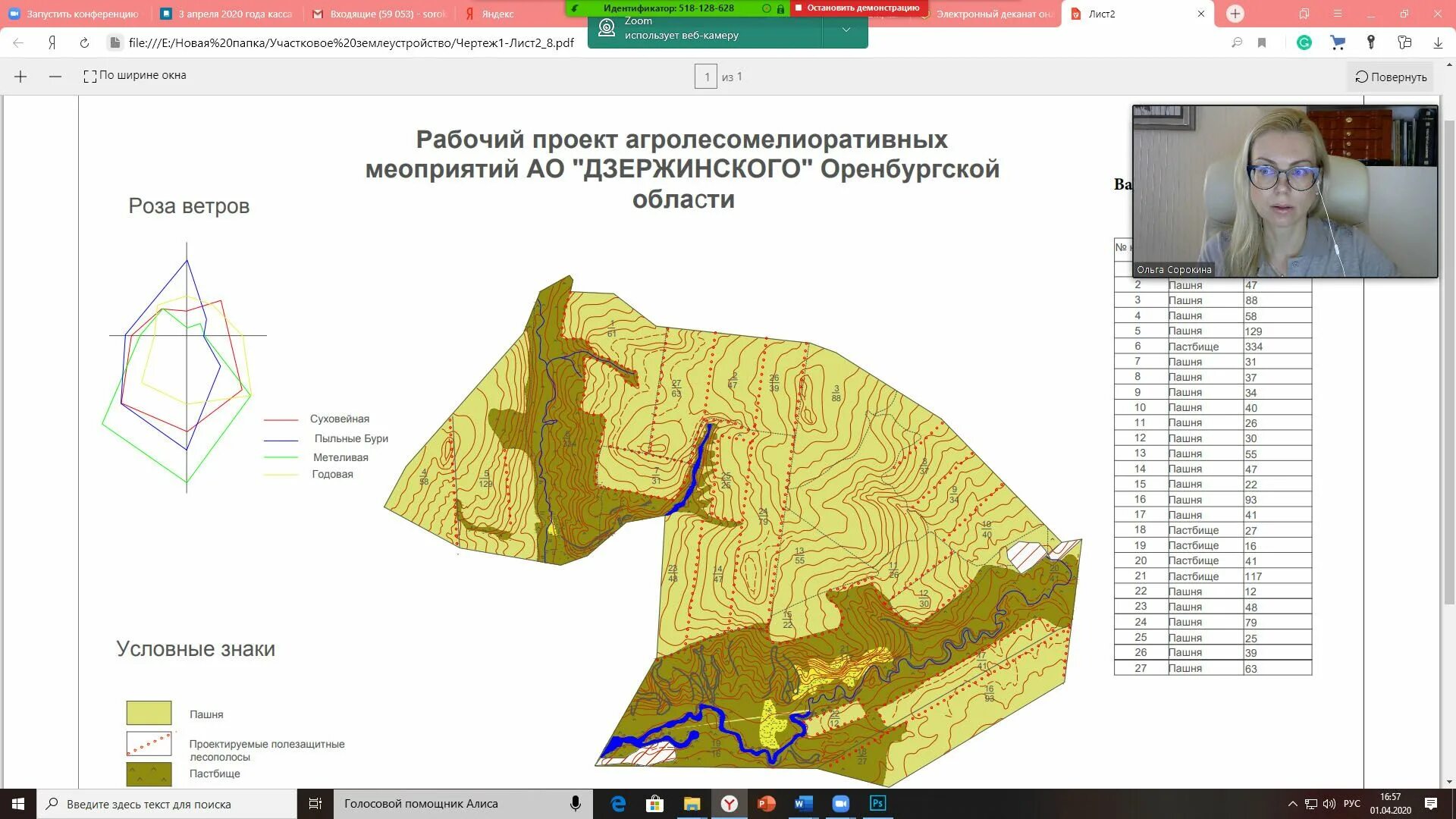Click the fit-to-window-width button

tap(135, 76)
